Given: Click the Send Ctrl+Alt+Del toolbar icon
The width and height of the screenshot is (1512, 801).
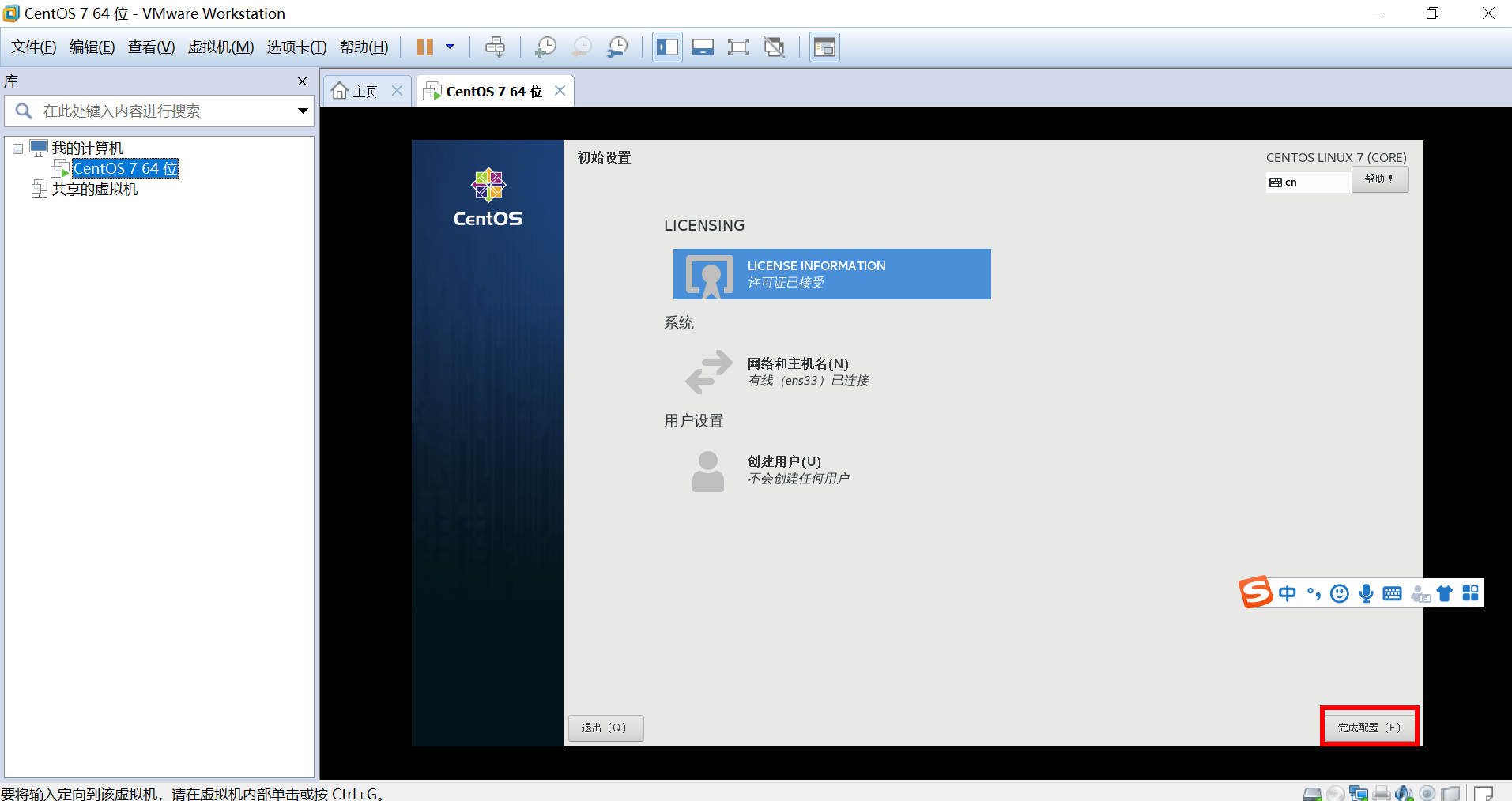Looking at the screenshot, I should [x=496, y=47].
